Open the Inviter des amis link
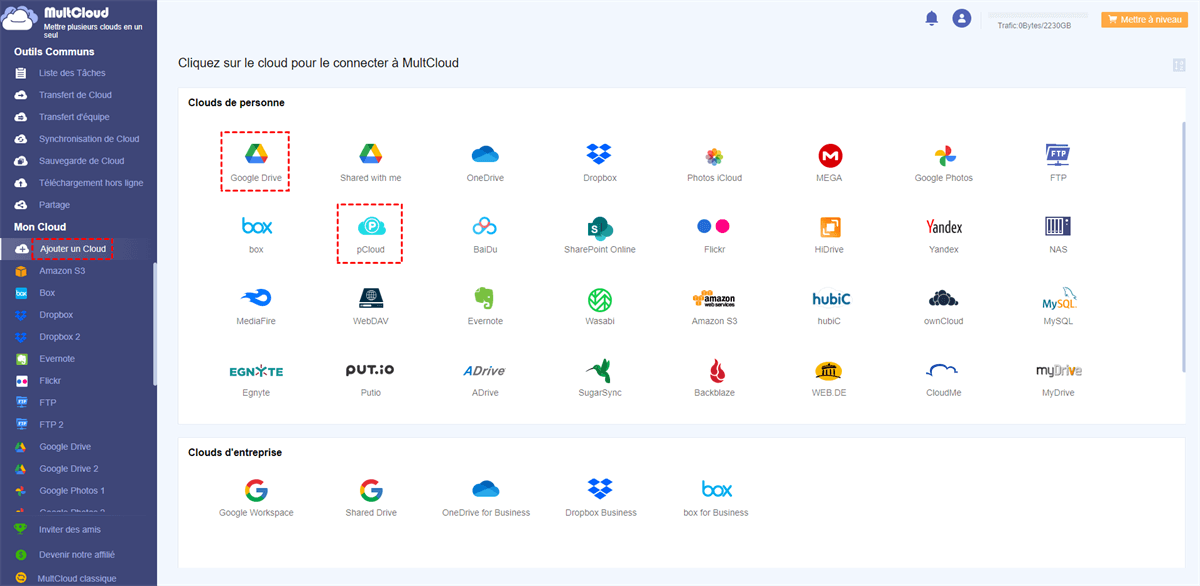The width and height of the screenshot is (1200, 586). pyautogui.click(x=69, y=530)
